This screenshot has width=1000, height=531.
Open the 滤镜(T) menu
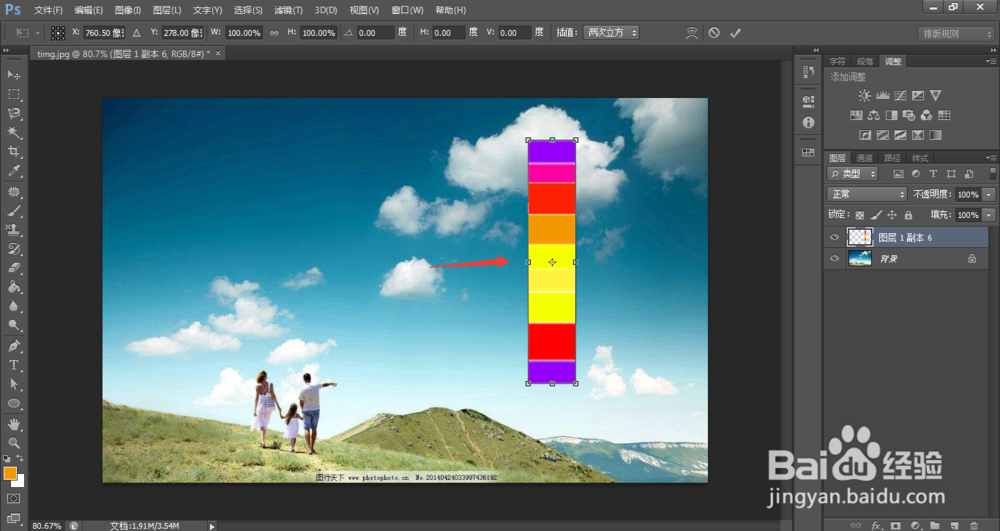click(x=288, y=10)
